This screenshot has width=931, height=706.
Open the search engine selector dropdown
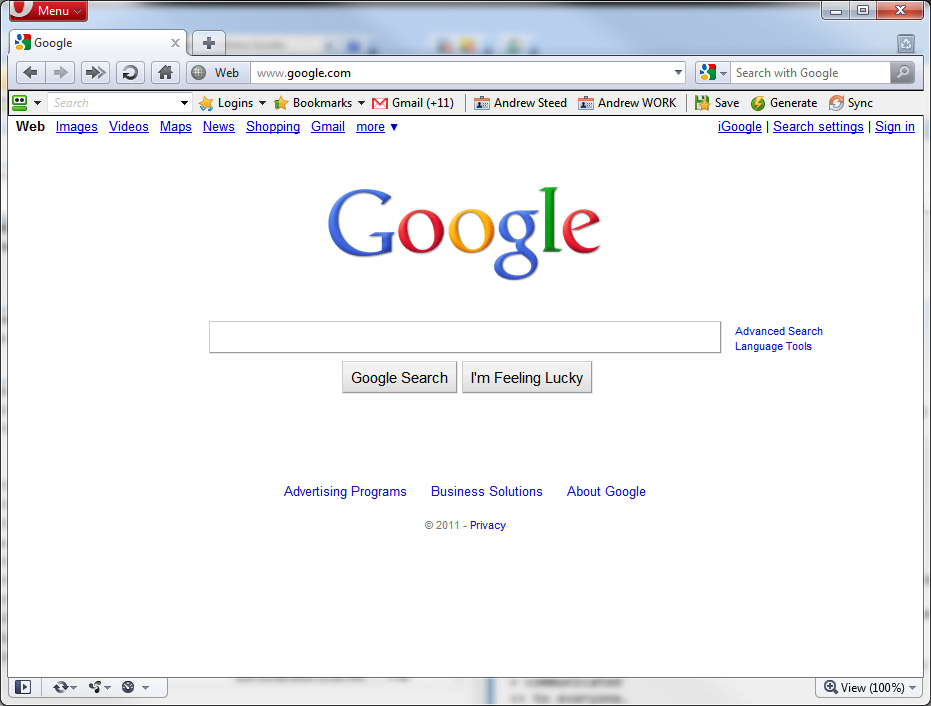712,72
